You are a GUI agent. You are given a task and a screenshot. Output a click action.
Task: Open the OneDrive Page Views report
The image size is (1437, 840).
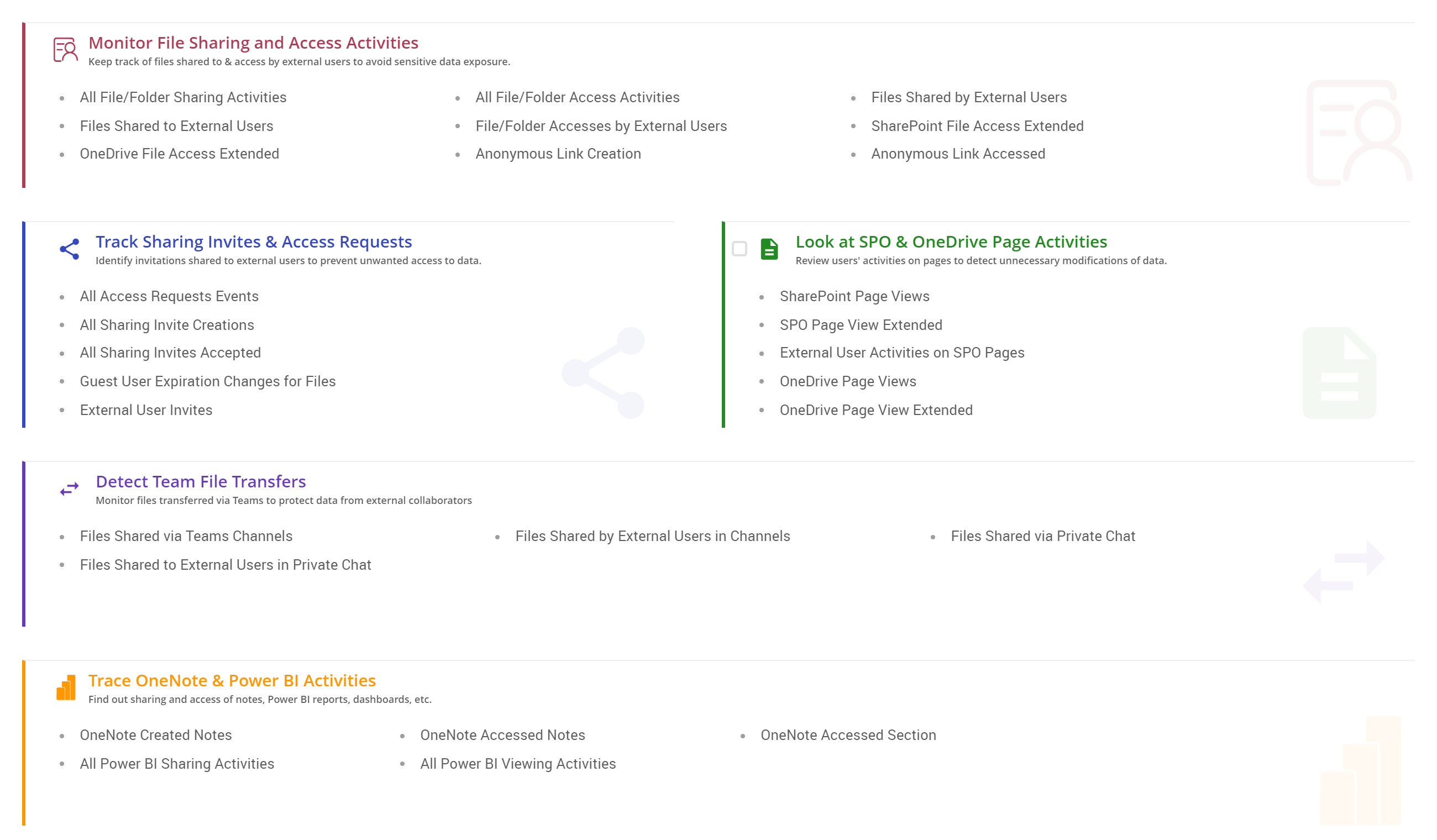[x=847, y=381]
